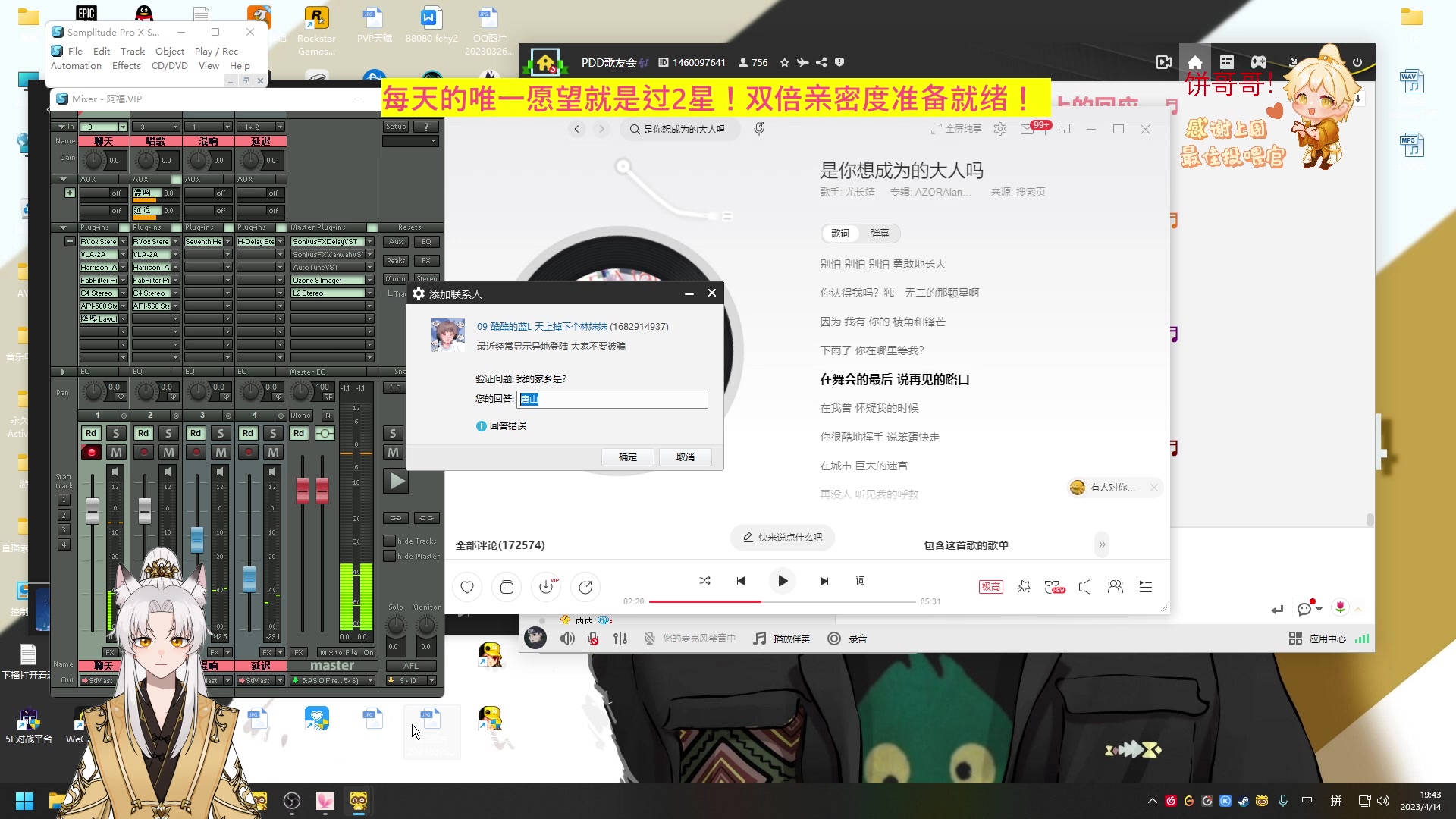Click the mixer Play transport button
Viewport: 1456px width, 819px height.
click(x=396, y=481)
